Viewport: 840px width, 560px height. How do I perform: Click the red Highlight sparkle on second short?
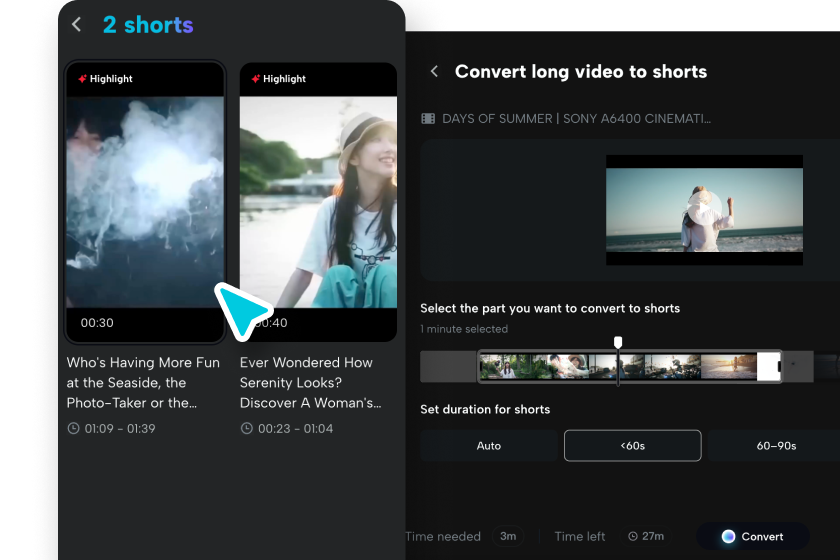[x=256, y=79]
